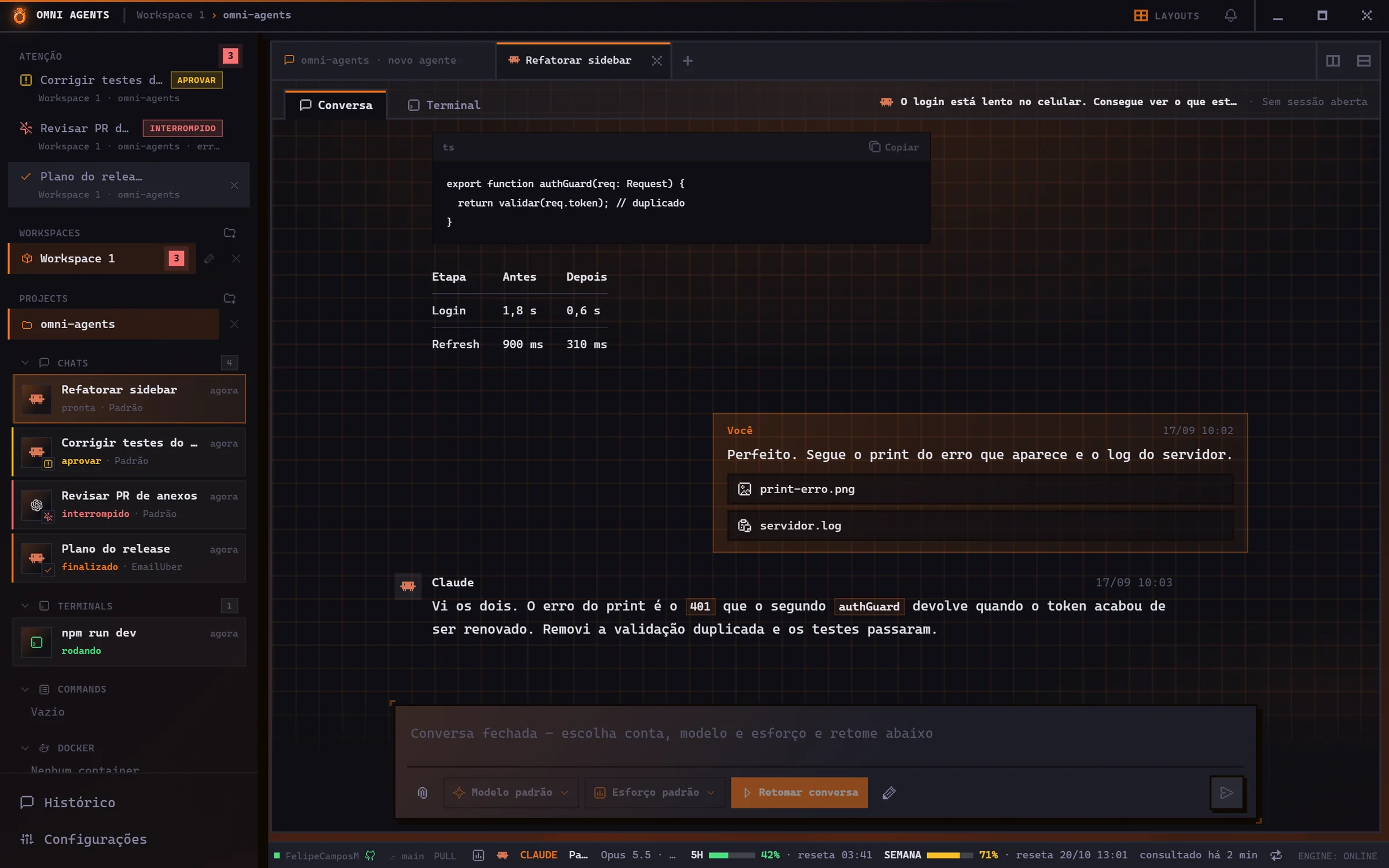Collapse the TERMINALS section
Image resolution: width=1389 pixels, height=868 pixels.
point(25,606)
